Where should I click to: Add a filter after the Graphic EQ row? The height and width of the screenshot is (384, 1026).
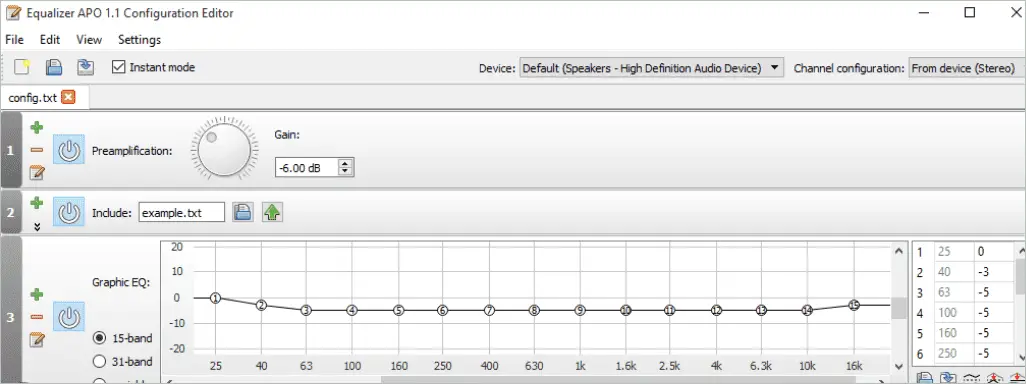37,294
